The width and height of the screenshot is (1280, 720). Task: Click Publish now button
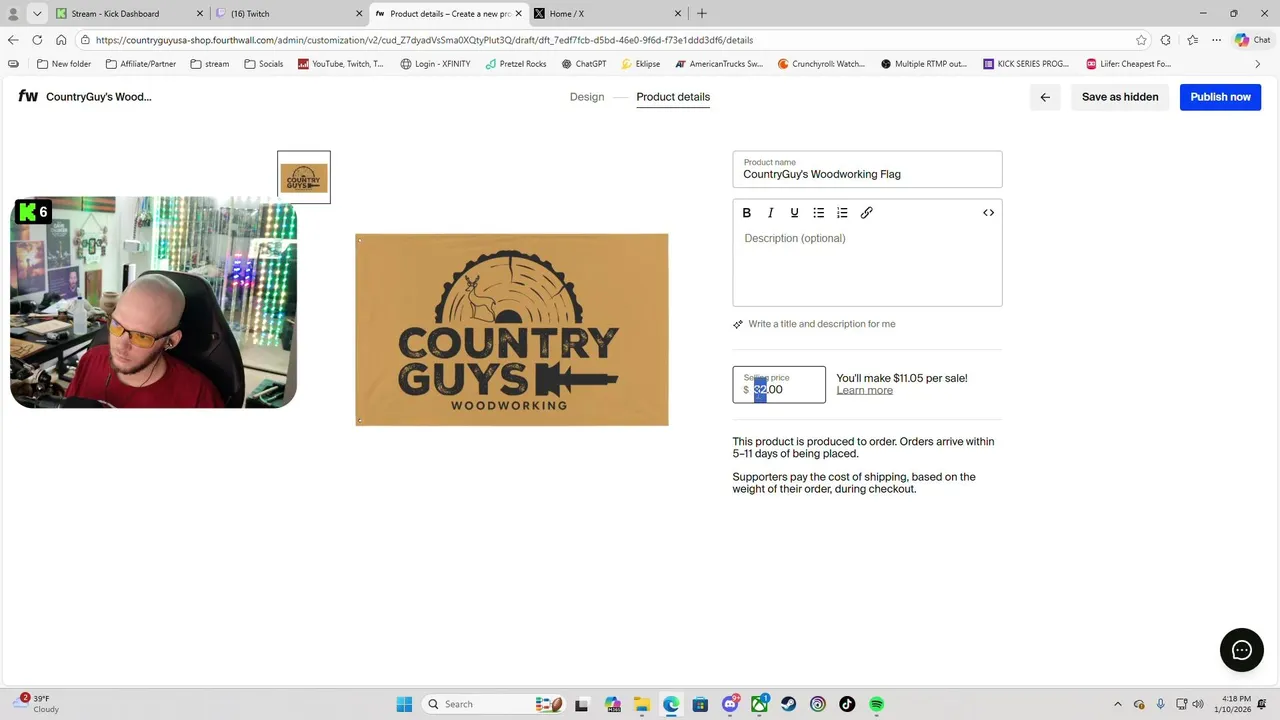[x=1220, y=97]
